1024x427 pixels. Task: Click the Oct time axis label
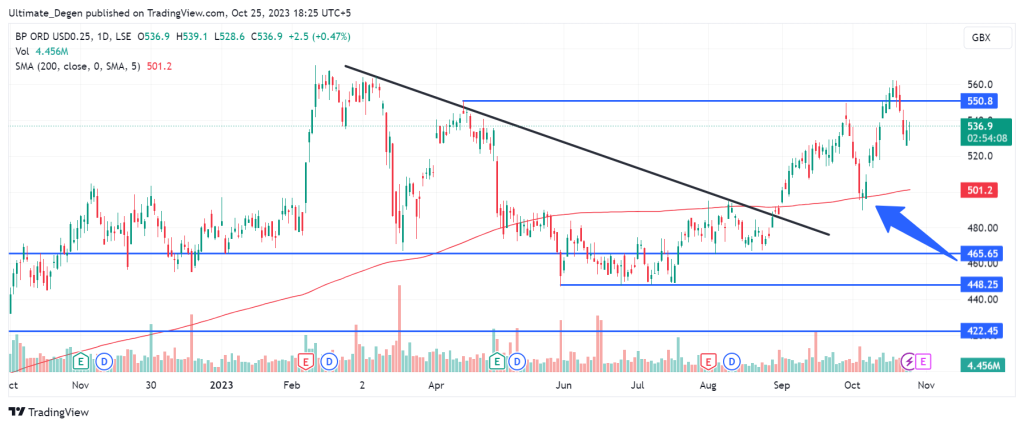852,386
